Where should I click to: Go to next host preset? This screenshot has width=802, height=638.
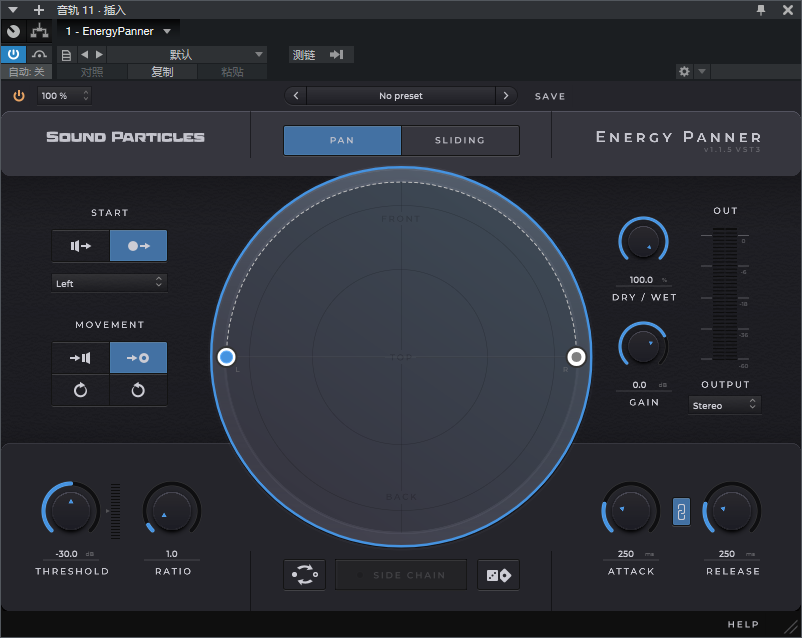tap(99, 54)
